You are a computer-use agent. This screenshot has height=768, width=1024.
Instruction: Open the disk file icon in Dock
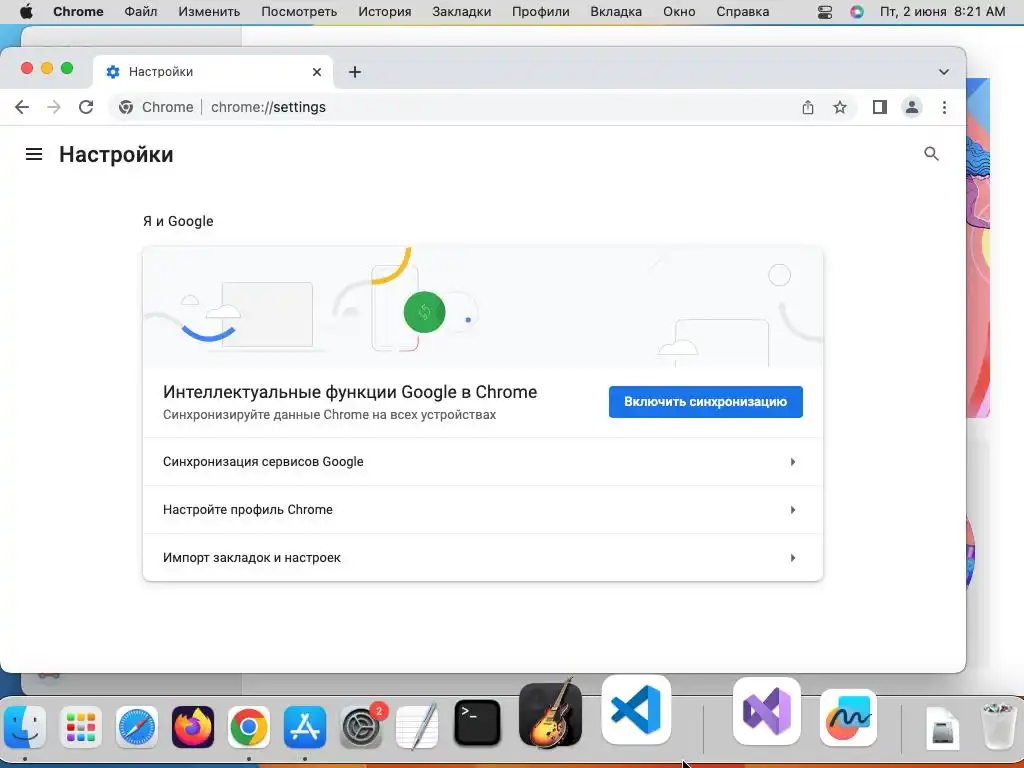[943, 728]
